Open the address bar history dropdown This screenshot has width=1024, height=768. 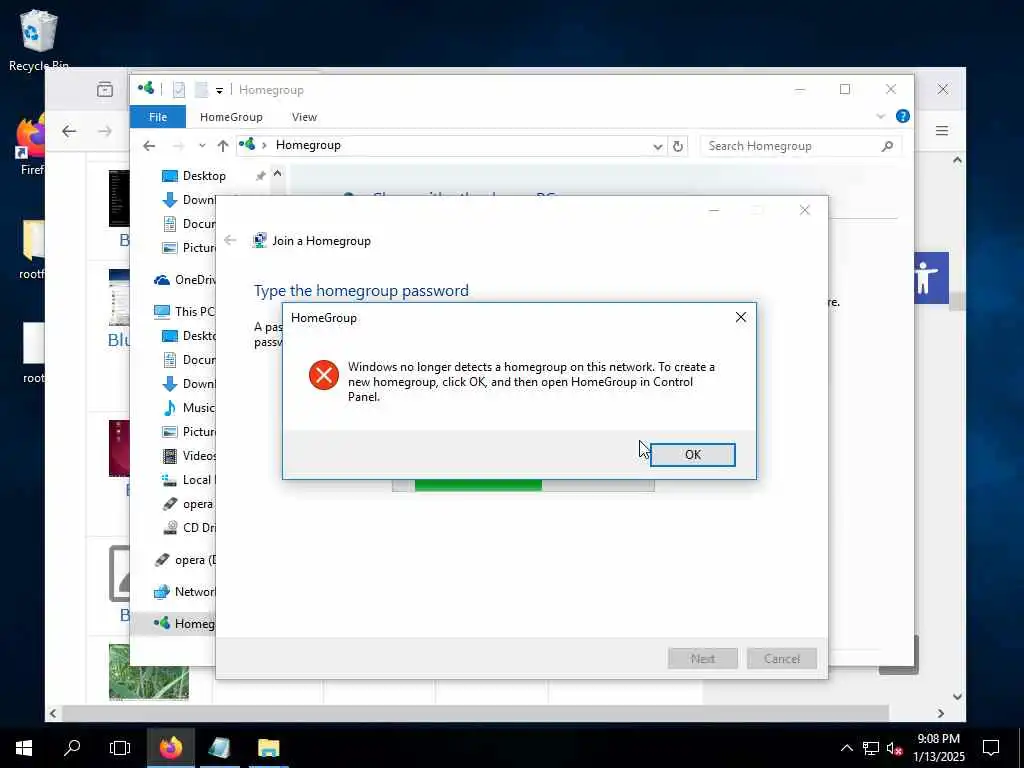pyautogui.click(x=658, y=146)
